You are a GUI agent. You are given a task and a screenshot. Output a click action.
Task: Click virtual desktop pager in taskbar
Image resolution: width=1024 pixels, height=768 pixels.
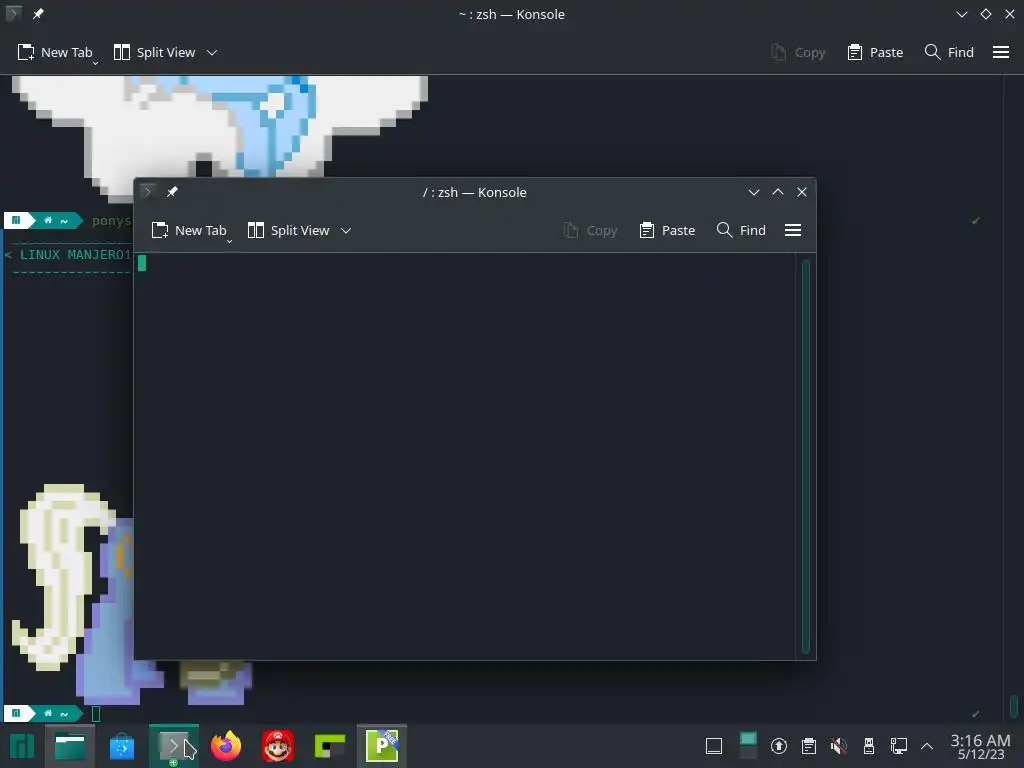tap(748, 746)
